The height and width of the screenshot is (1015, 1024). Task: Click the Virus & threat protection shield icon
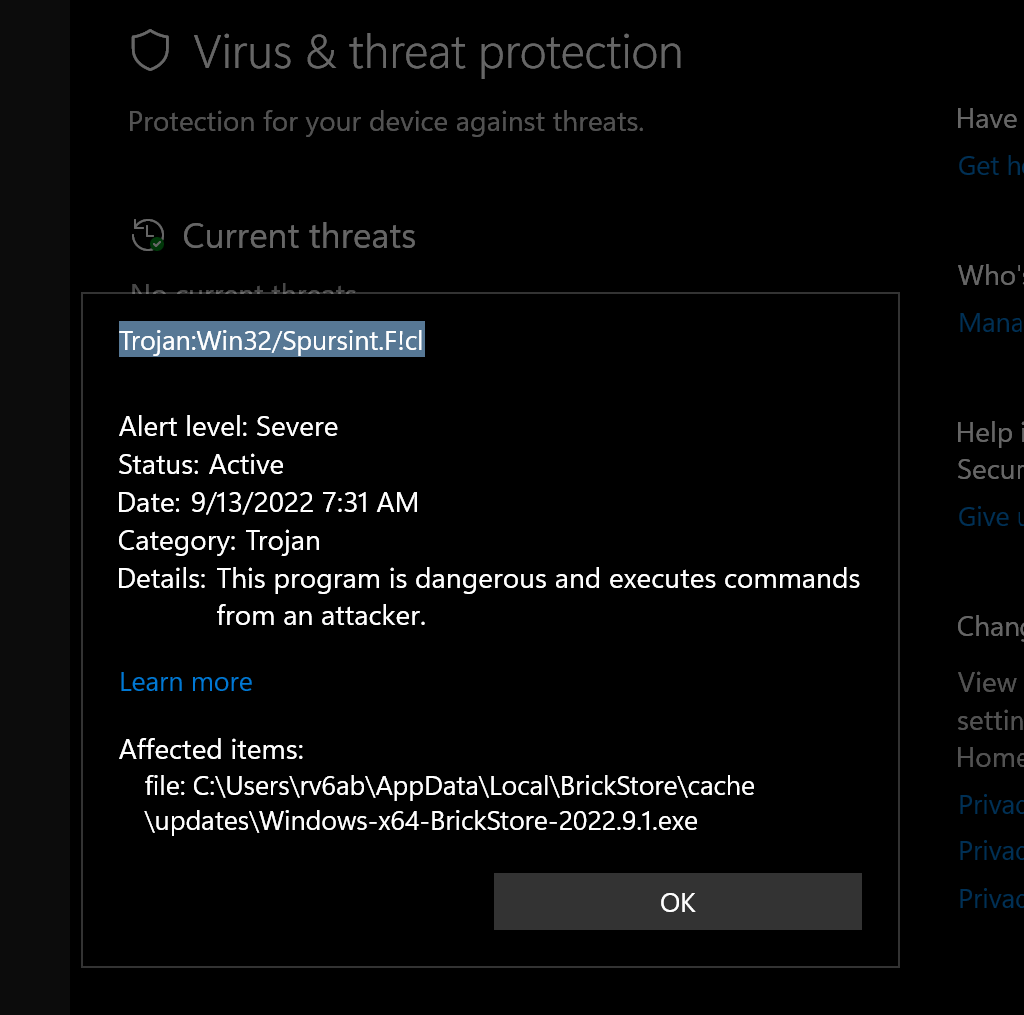point(148,51)
